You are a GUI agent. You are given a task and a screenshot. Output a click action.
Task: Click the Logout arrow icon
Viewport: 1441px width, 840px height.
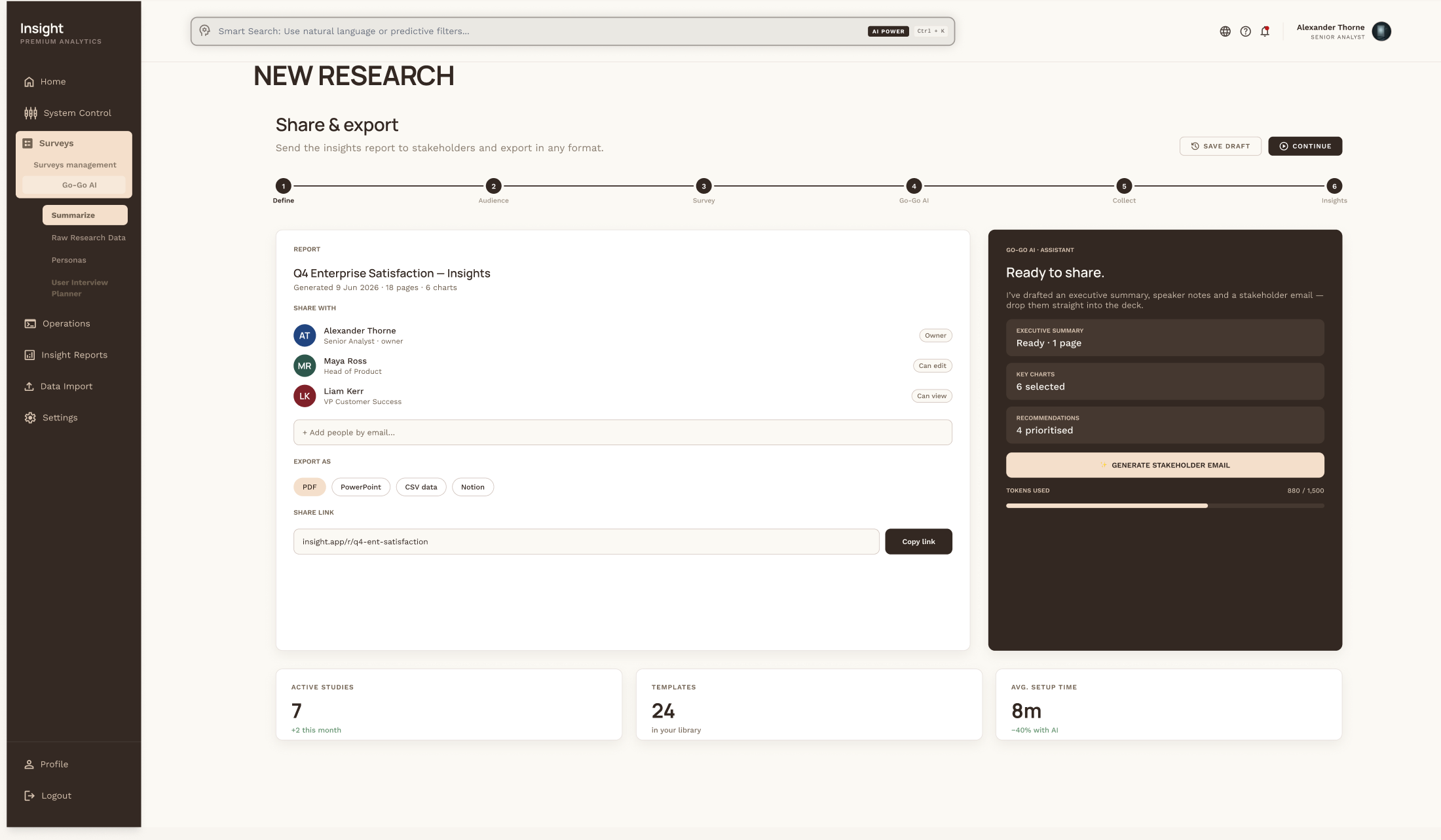click(x=29, y=795)
